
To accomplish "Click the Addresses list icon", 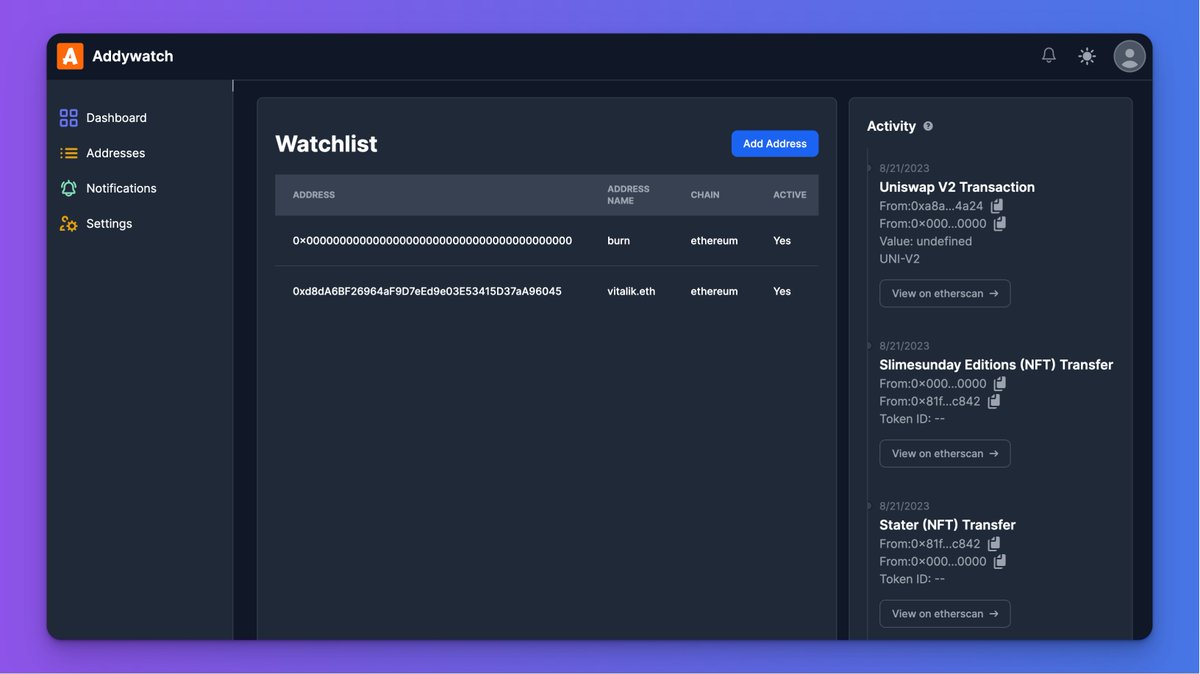I will pos(68,153).
